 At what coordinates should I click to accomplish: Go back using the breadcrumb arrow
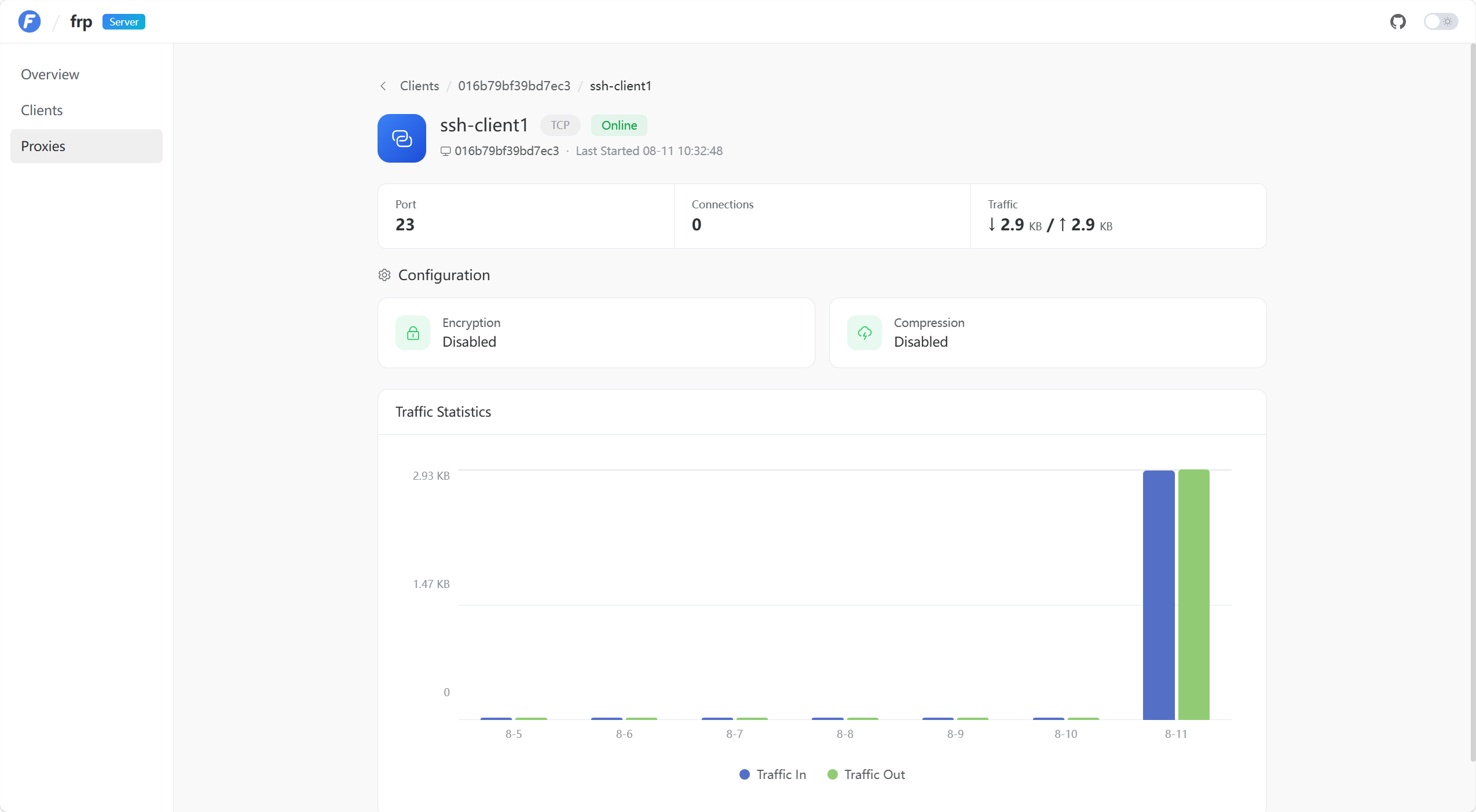[x=383, y=86]
